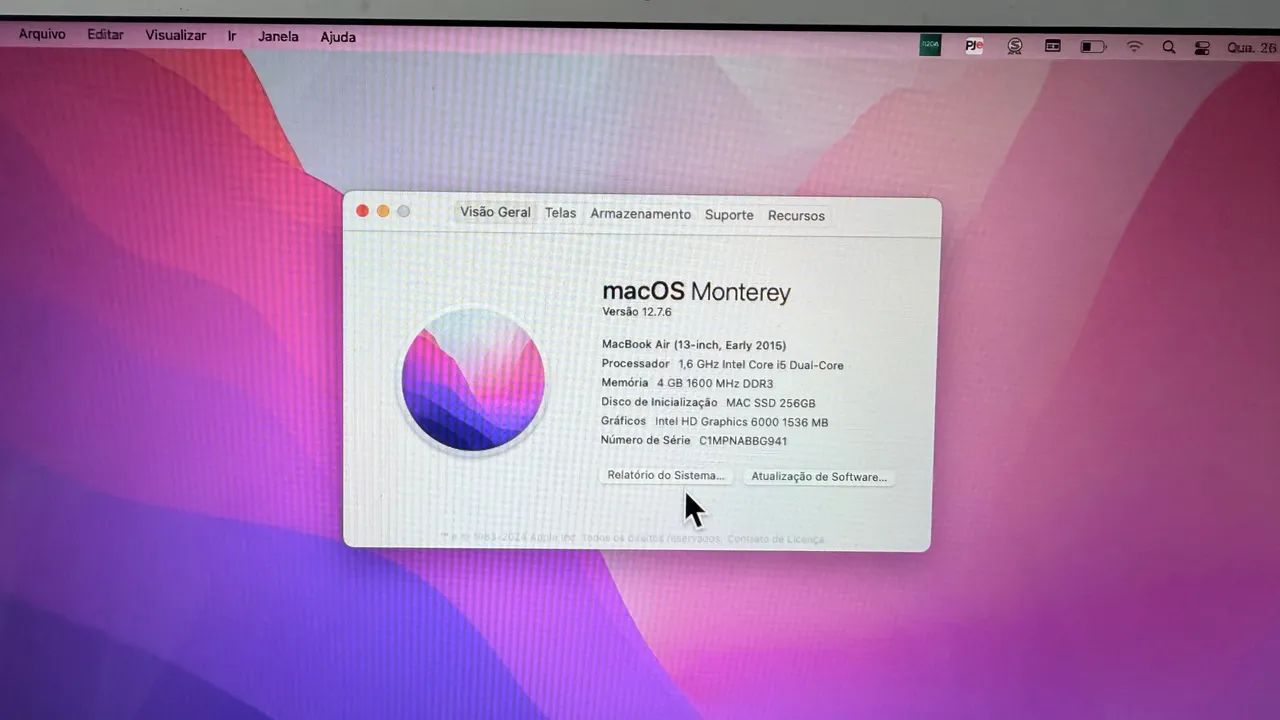The image size is (1280, 720).
Task: Select MacBook Air (13-inch, Early 2015) text
Action: [x=694, y=345]
